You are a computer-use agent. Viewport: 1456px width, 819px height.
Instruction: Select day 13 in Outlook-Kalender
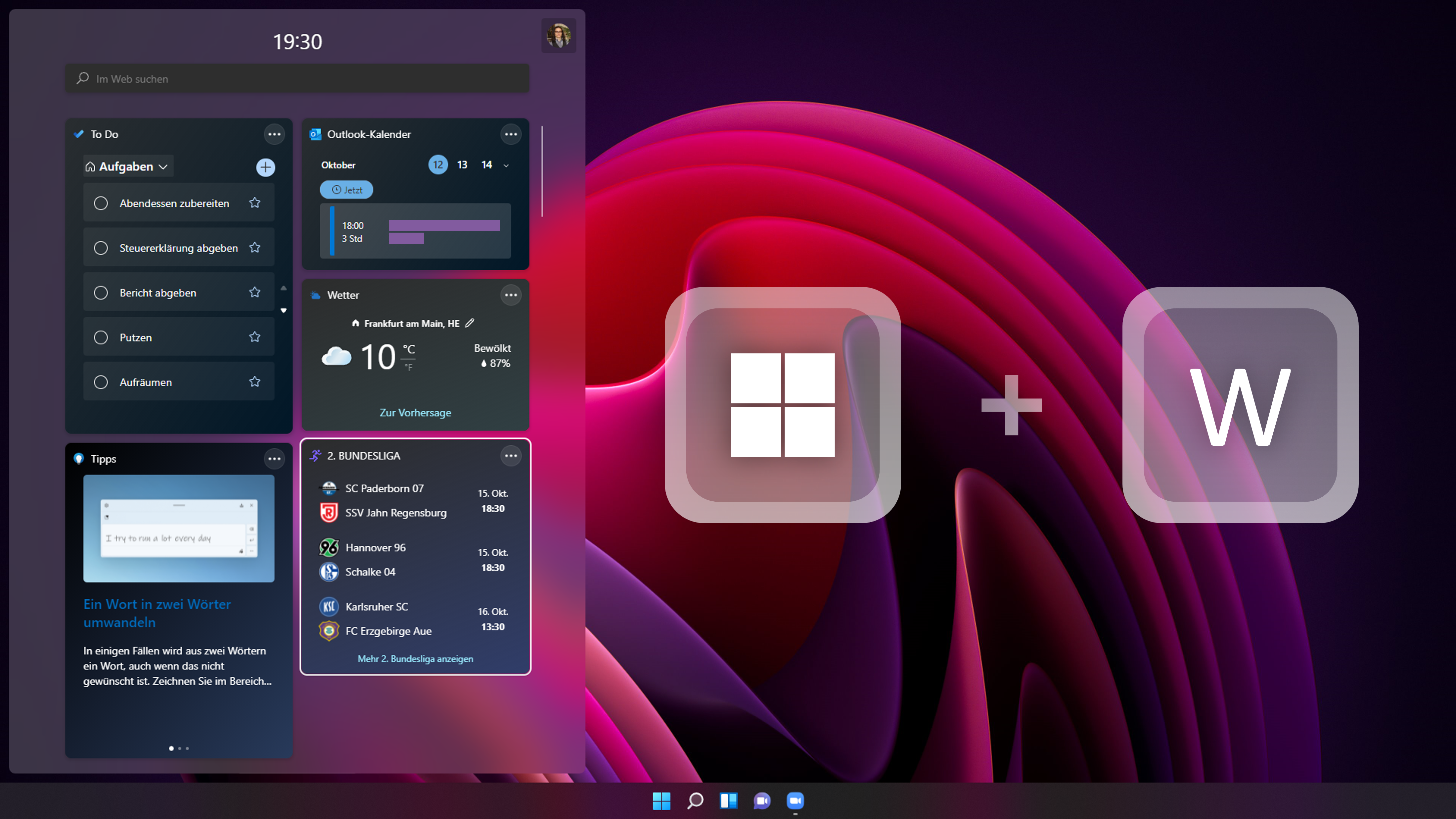(x=462, y=165)
